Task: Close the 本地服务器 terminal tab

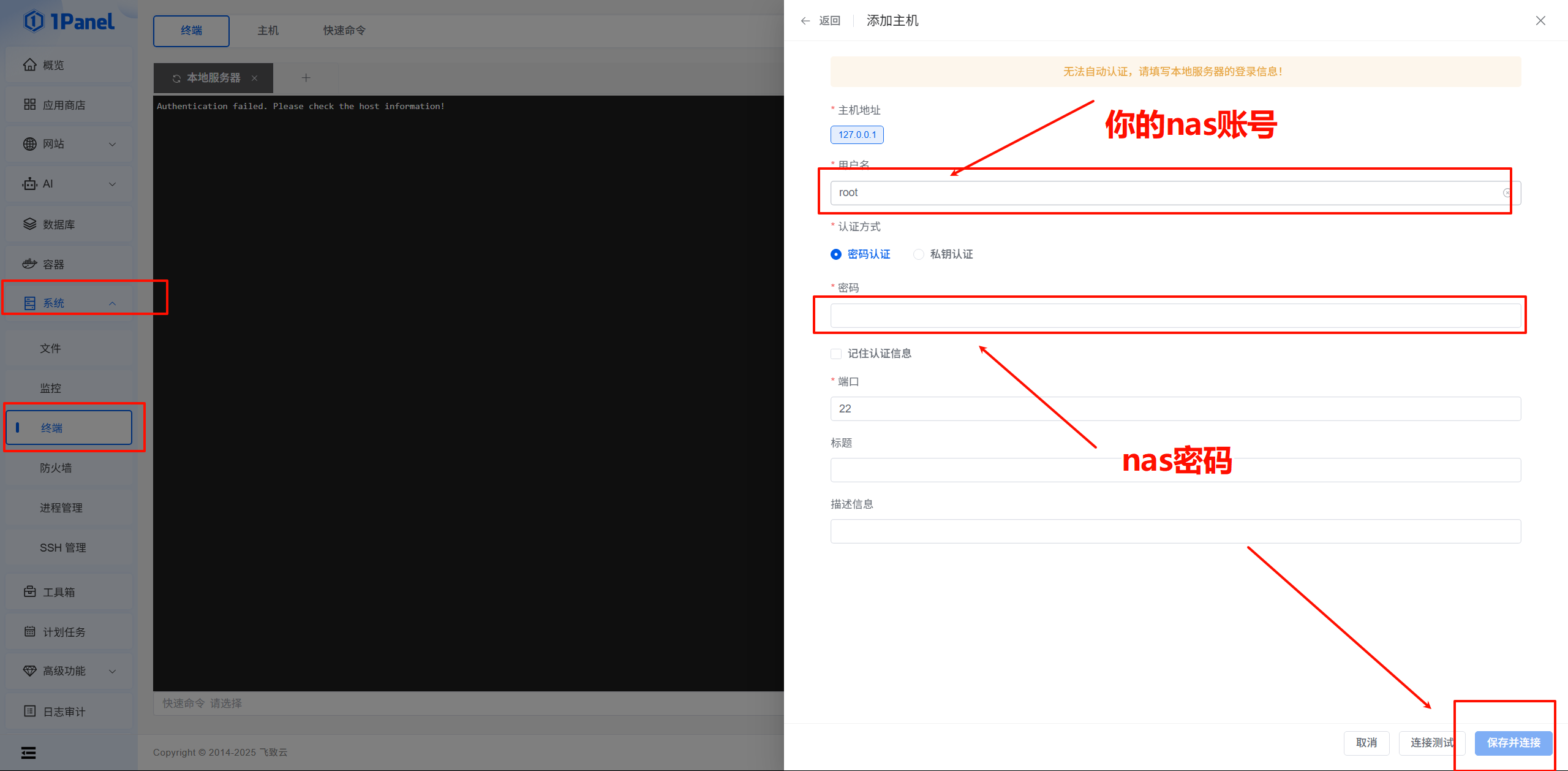Action: click(254, 78)
